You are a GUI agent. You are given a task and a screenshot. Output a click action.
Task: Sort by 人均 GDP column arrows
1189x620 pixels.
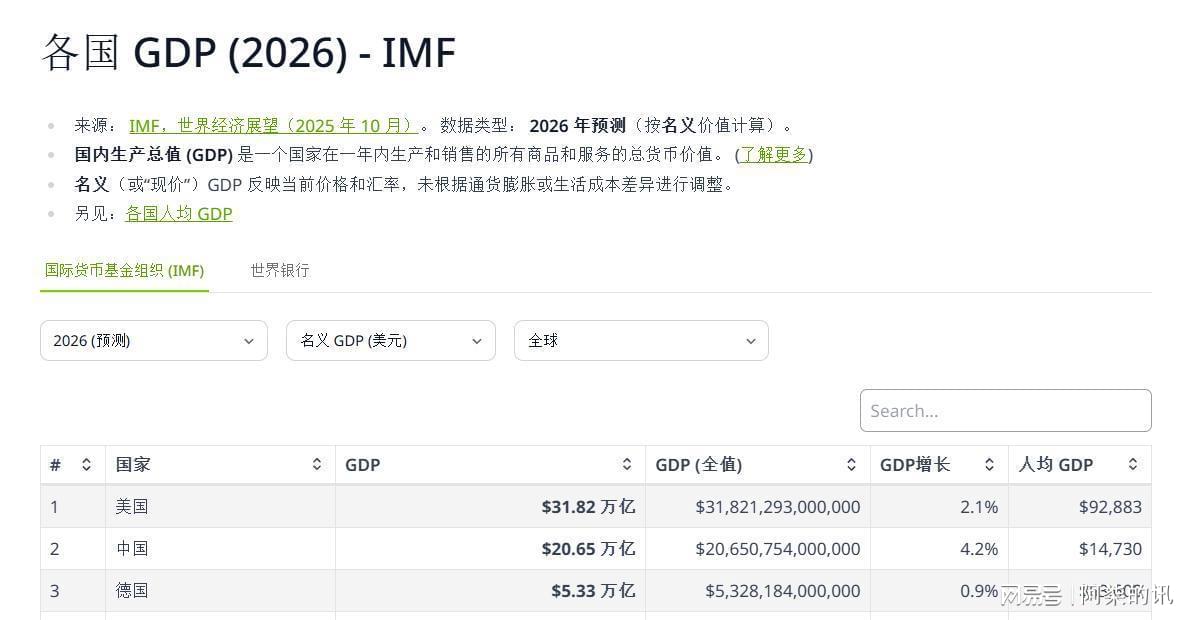[x=1133, y=465]
